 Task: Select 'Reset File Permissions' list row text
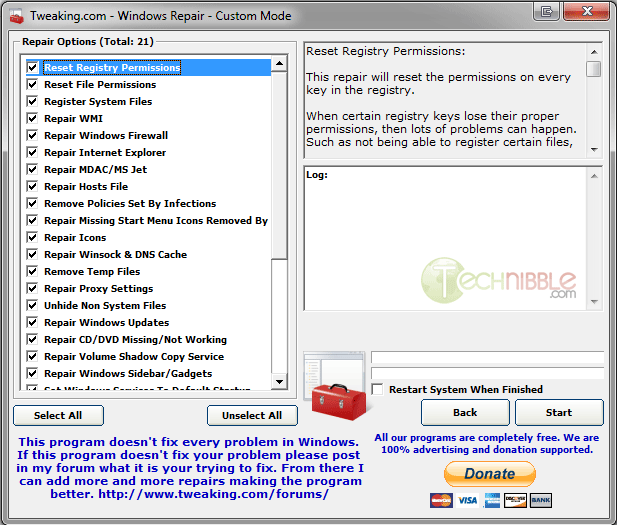[100, 85]
